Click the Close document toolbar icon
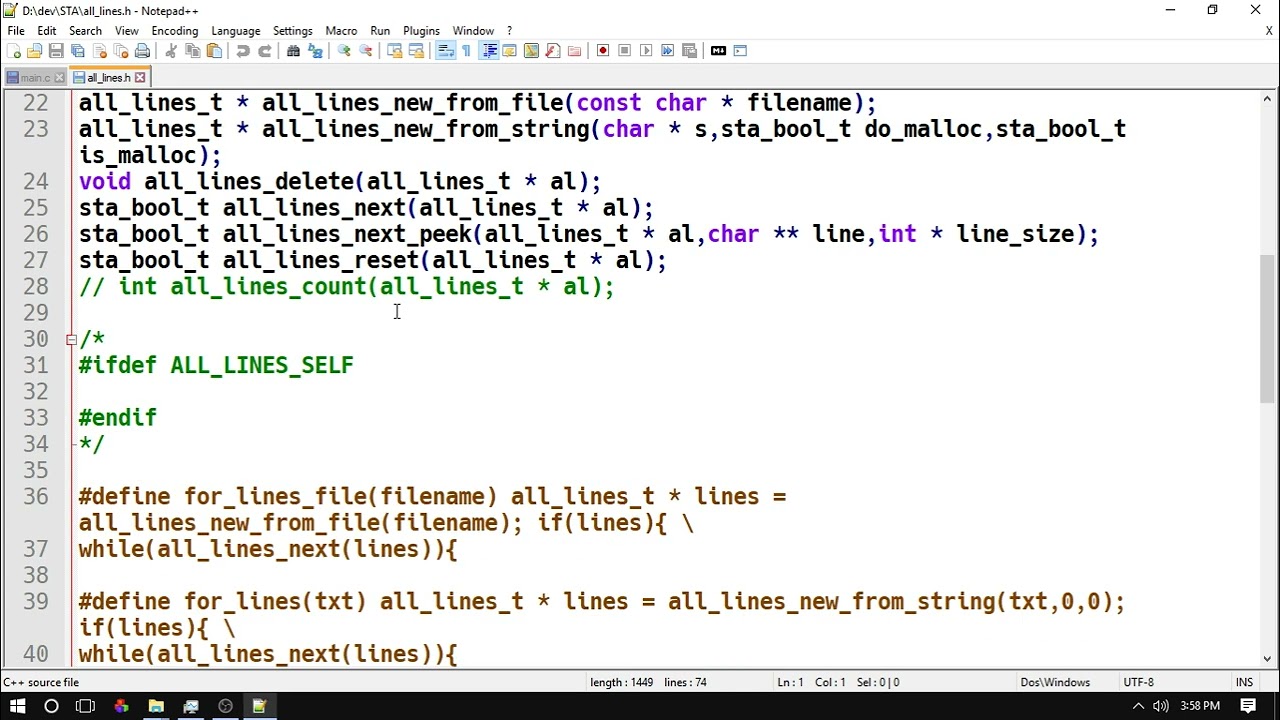 coord(100,51)
